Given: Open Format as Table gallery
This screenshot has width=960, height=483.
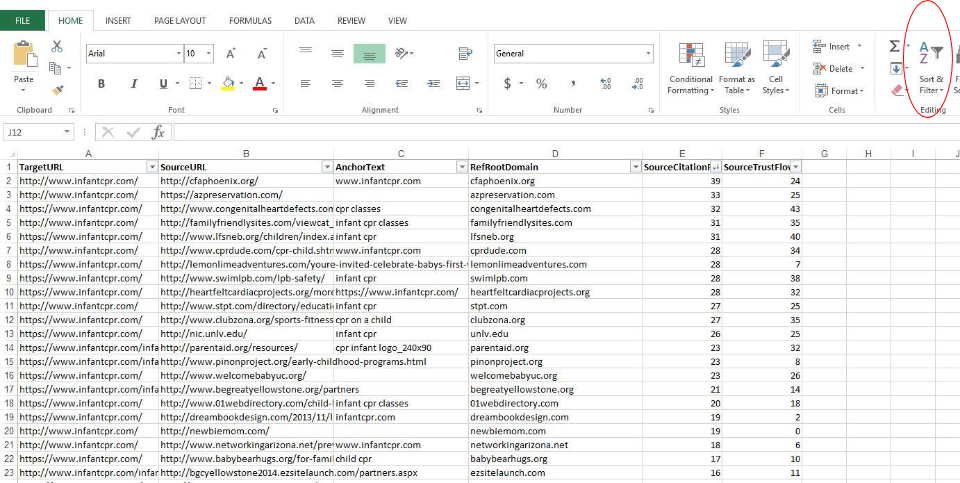Looking at the screenshot, I should (x=737, y=68).
